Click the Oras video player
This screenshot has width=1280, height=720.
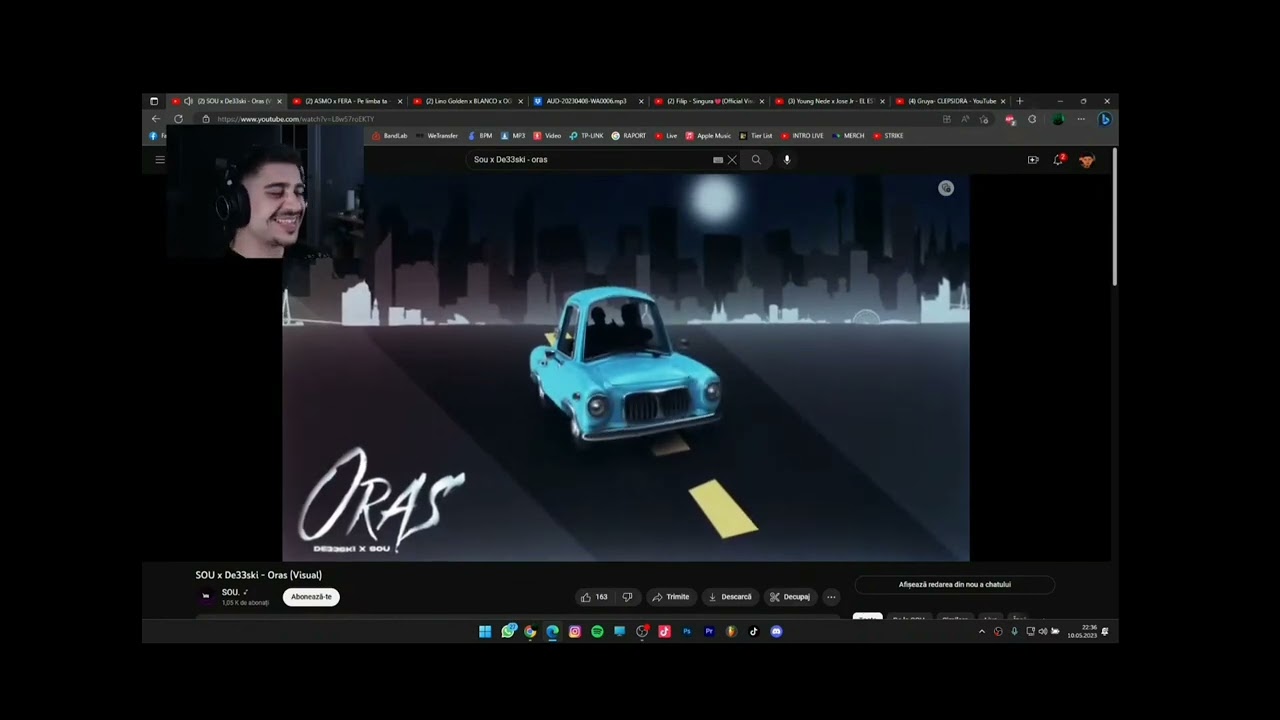(626, 368)
